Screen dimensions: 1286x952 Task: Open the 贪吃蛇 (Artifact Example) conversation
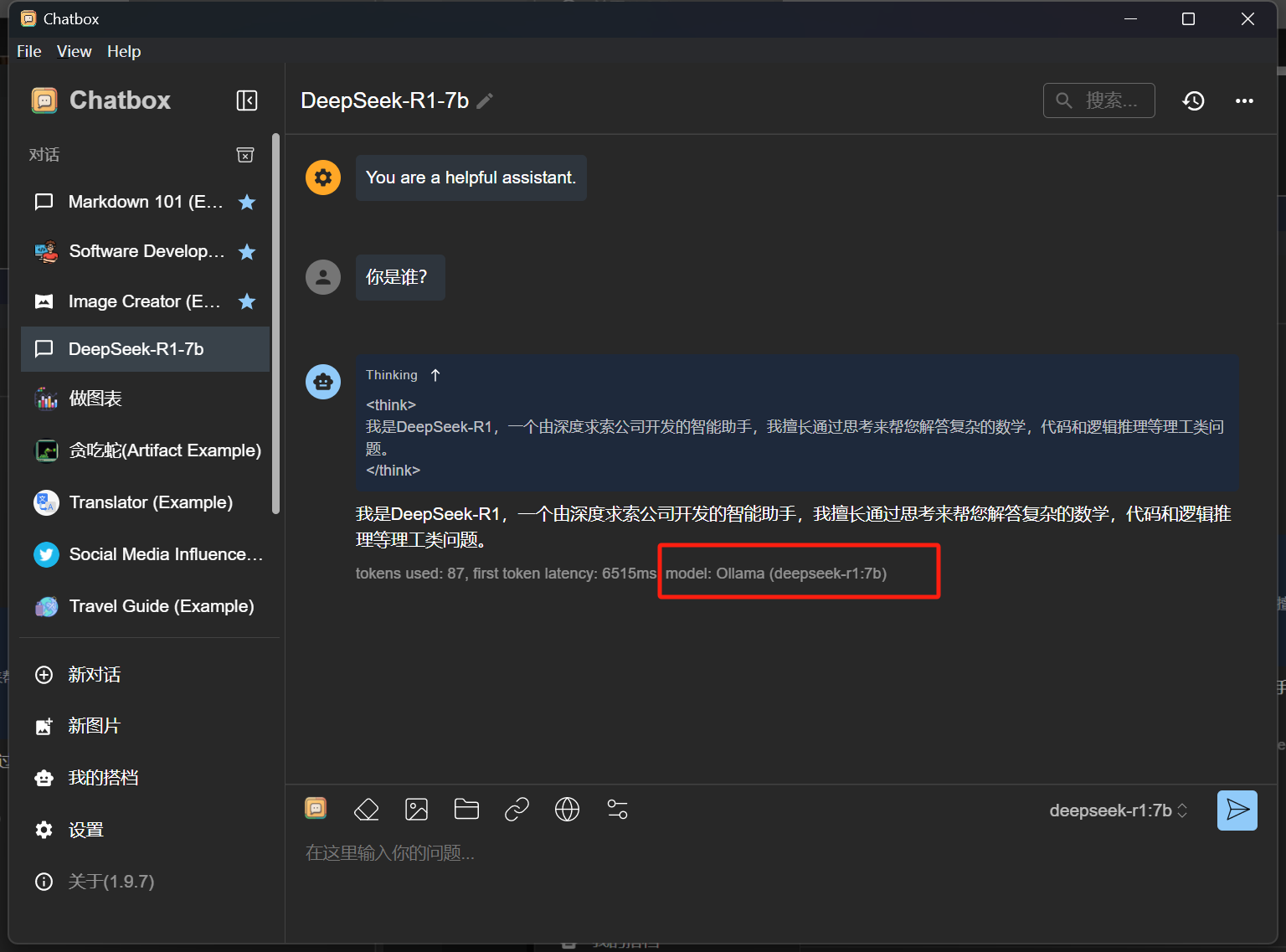pyautogui.click(x=145, y=450)
